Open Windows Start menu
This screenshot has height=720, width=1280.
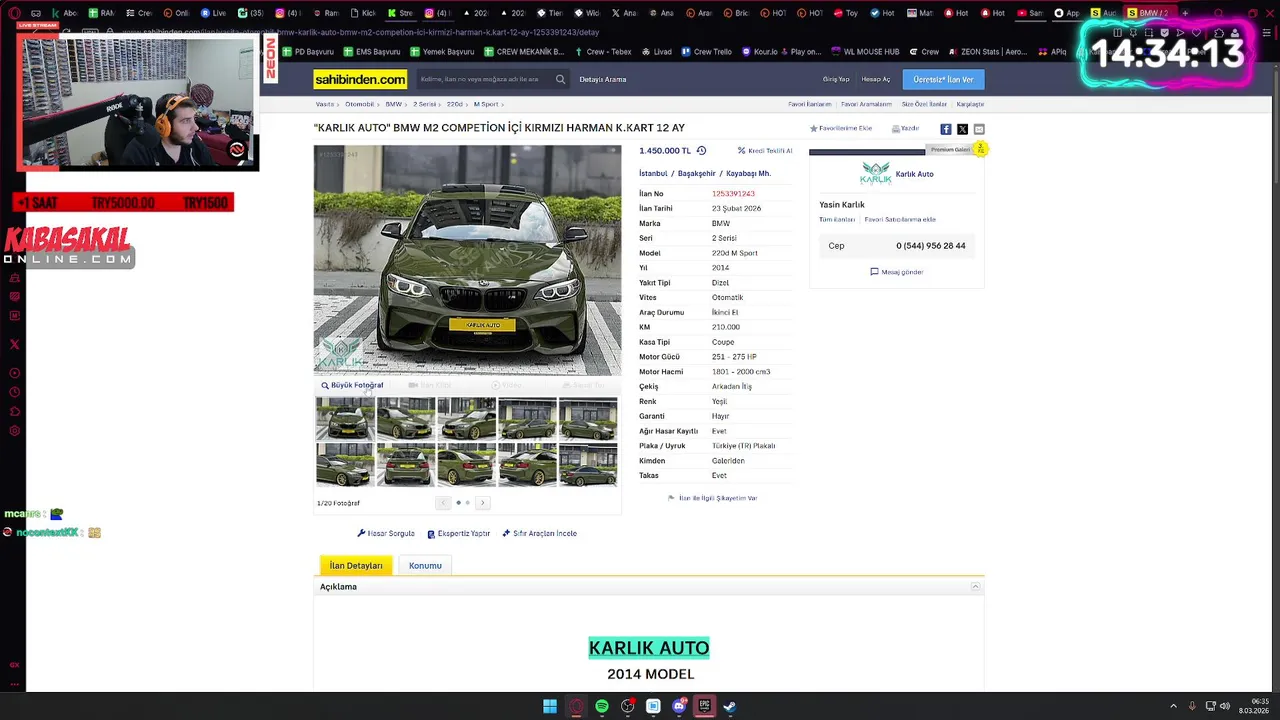pyautogui.click(x=550, y=706)
